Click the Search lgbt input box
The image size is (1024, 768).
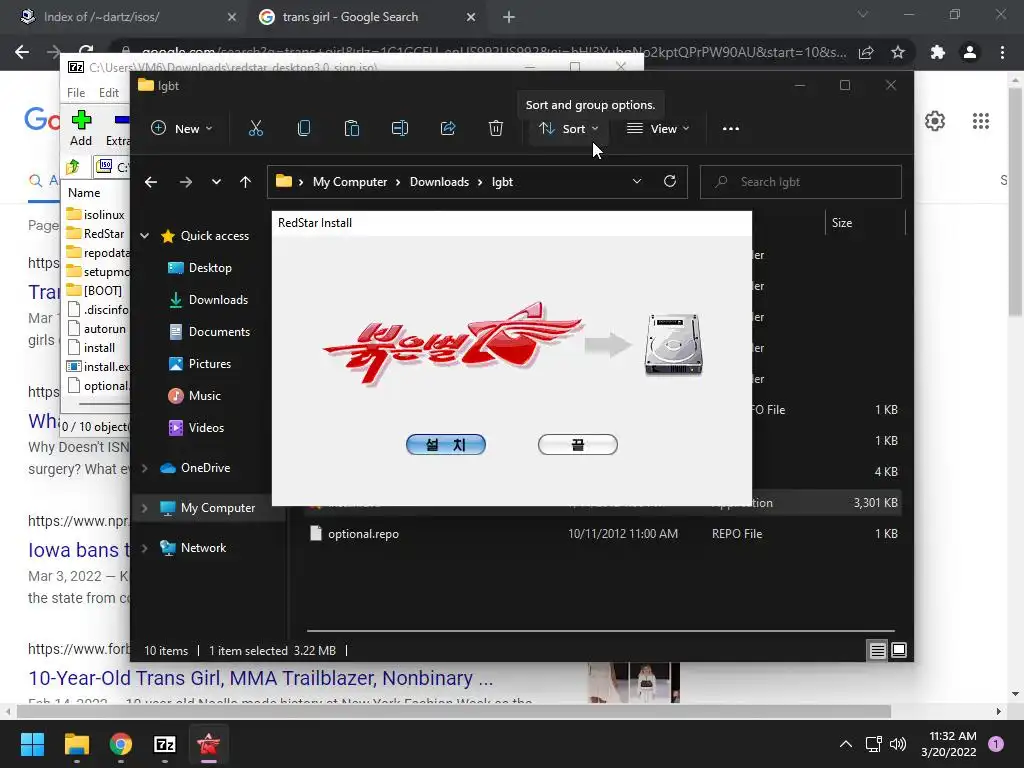(x=801, y=182)
